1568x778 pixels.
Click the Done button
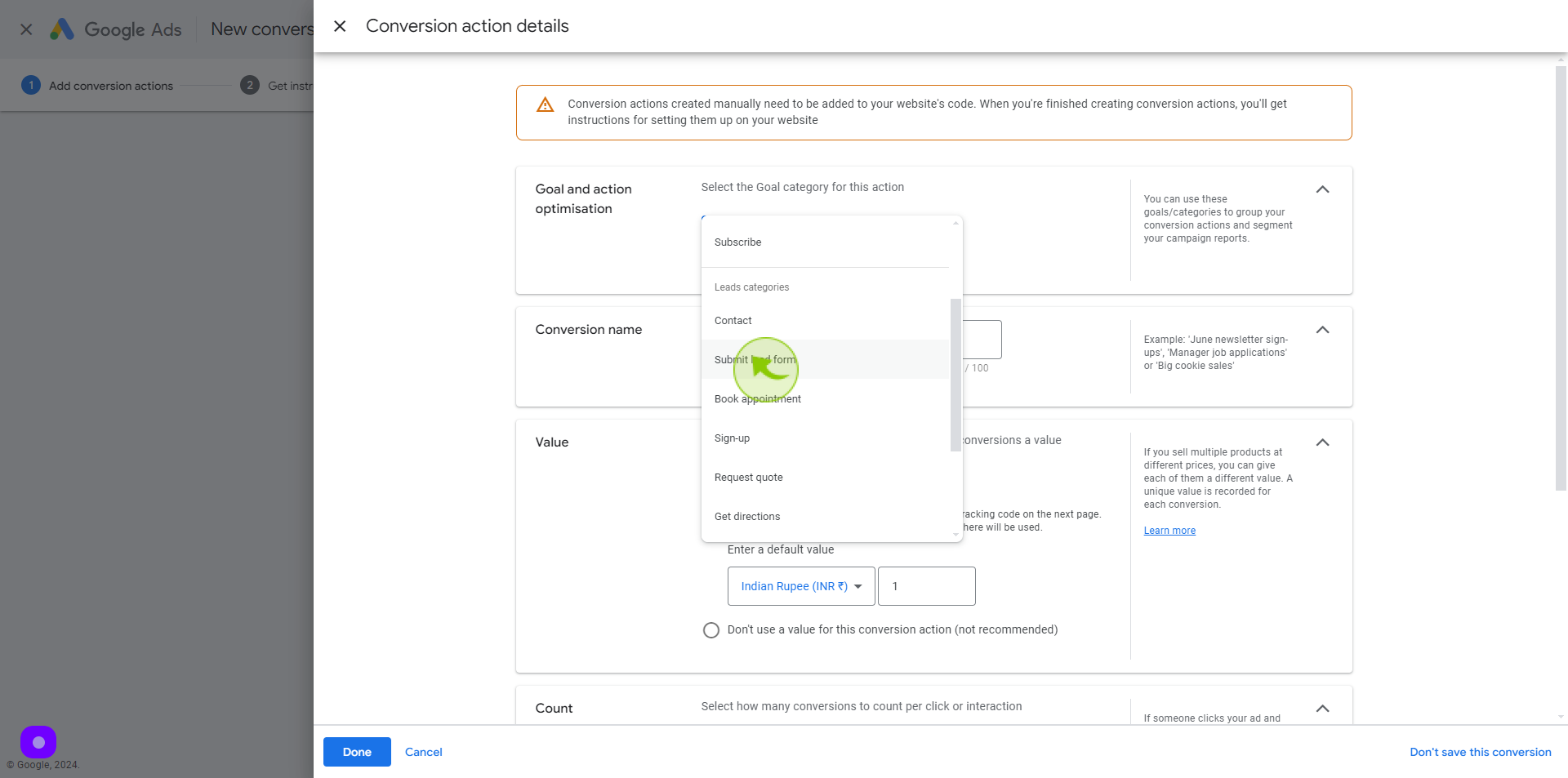click(357, 752)
